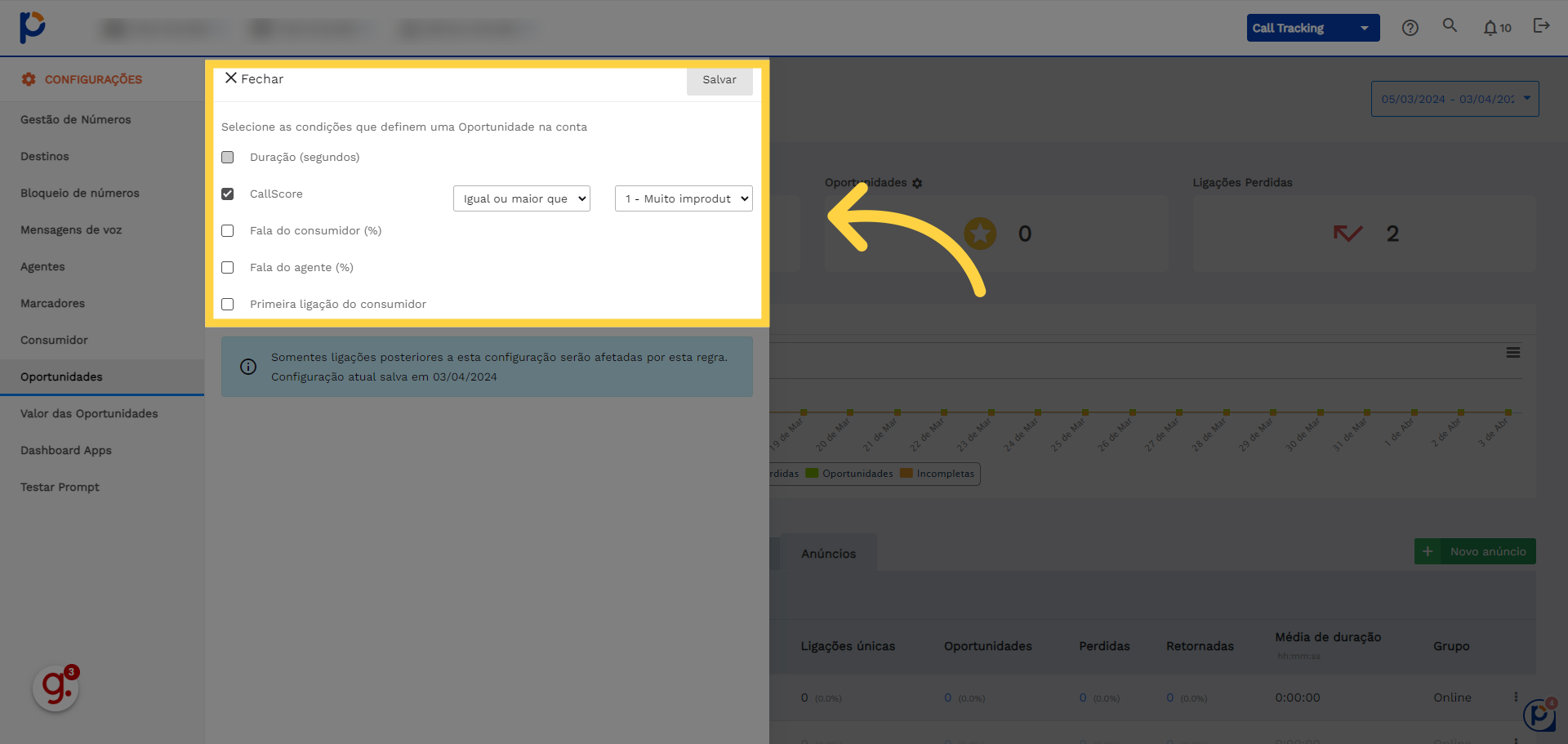Click the Ligações Perdidas count 2
Image resolution: width=1568 pixels, height=744 pixels.
1392,234
